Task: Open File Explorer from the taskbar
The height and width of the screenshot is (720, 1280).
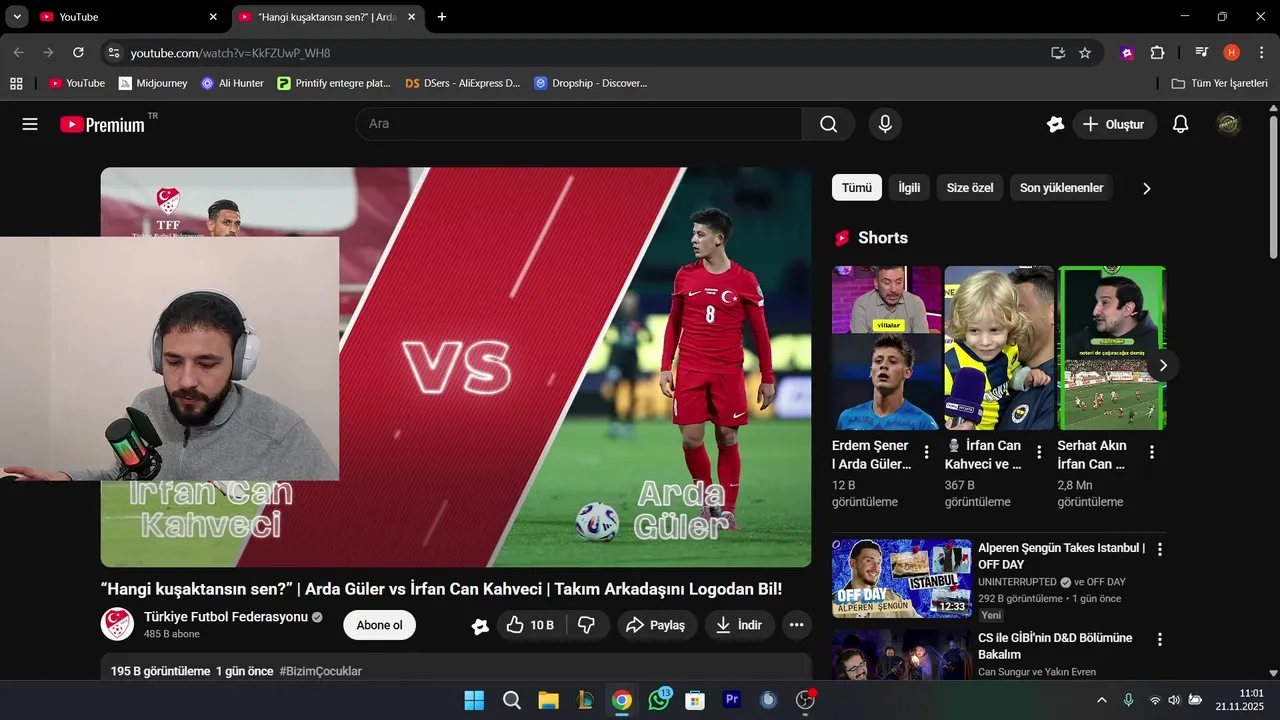Action: [x=548, y=700]
